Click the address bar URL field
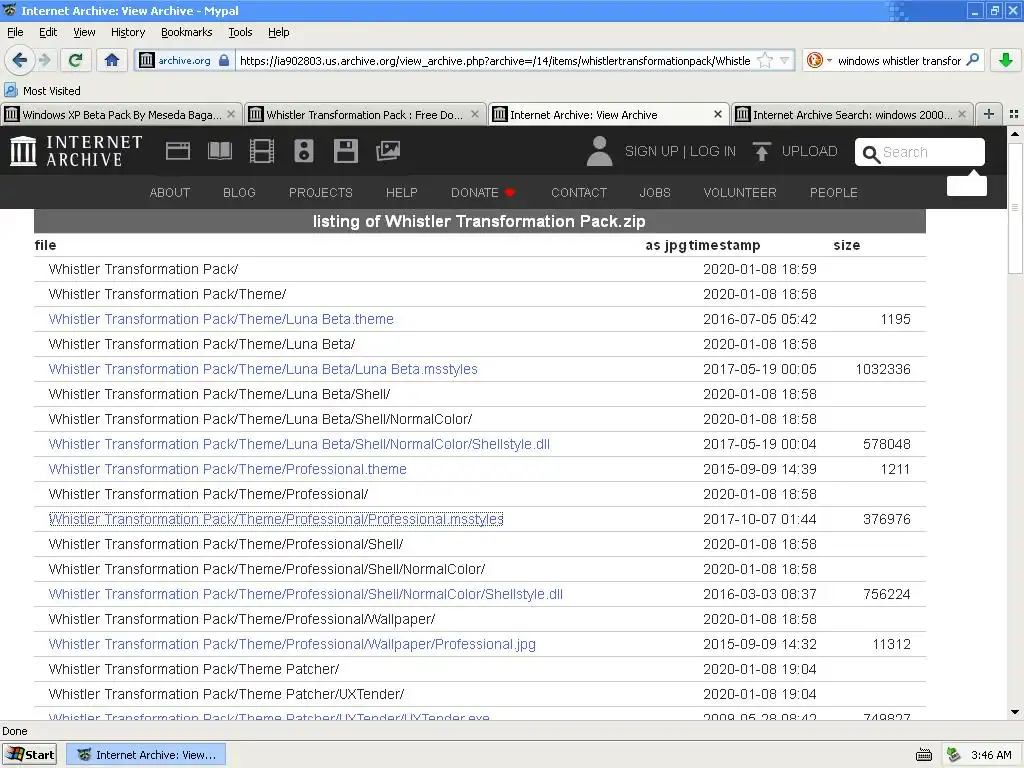The width and height of the screenshot is (1024, 768). [x=494, y=61]
